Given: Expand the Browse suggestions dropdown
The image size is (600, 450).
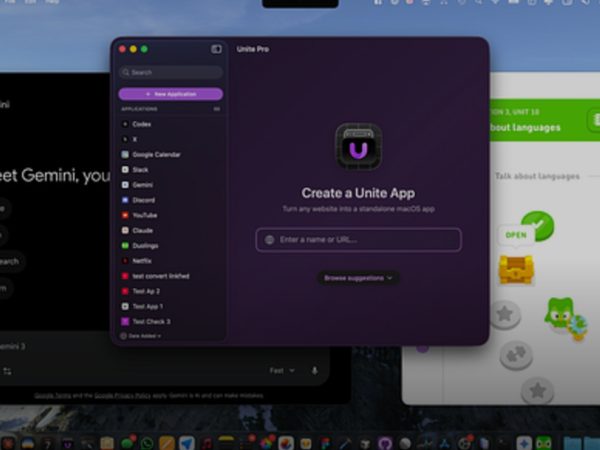Looking at the screenshot, I should tap(358, 278).
